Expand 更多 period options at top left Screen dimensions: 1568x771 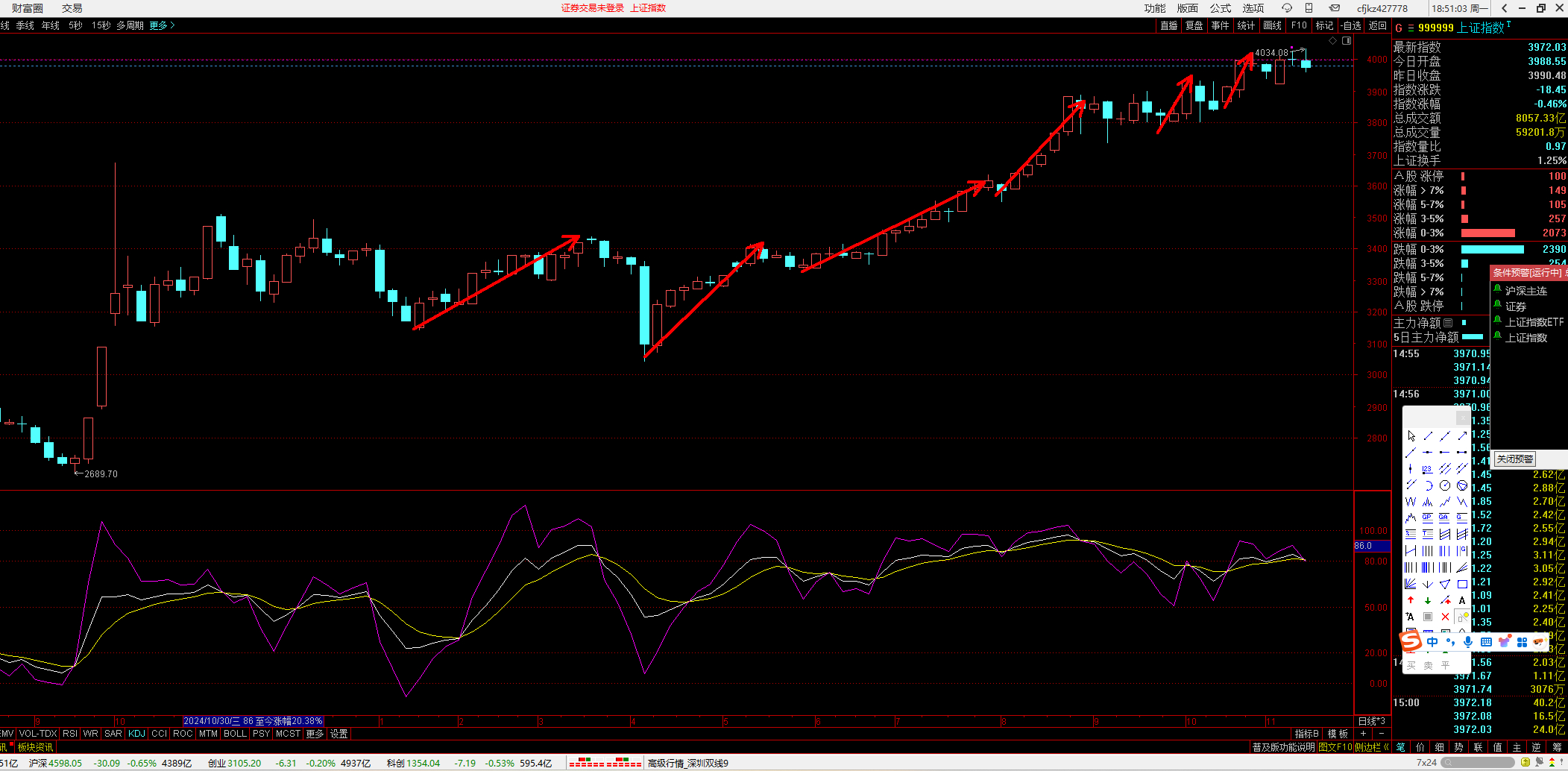point(162,25)
